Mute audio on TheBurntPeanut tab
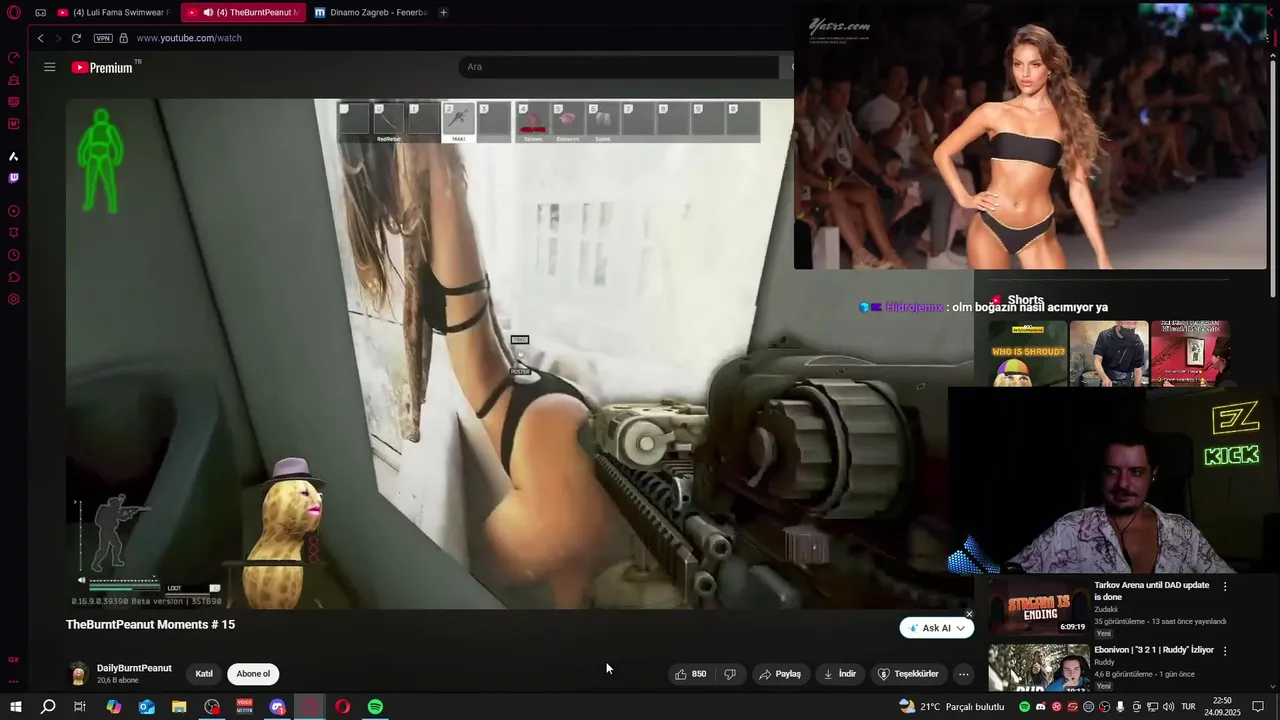This screenshot has height=720, width=1280. 208,13
